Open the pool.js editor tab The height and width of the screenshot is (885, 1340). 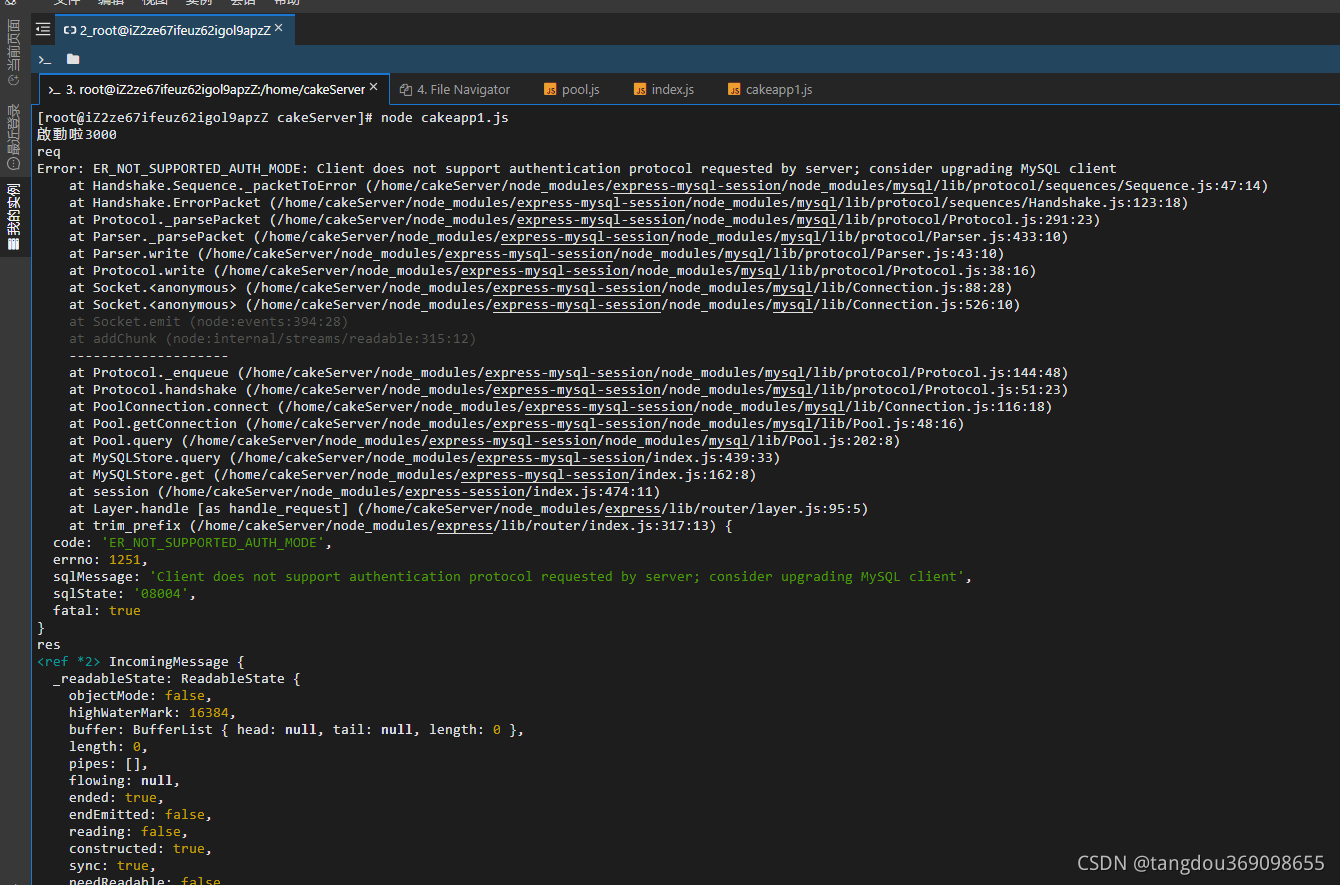[x=572, y=89]
